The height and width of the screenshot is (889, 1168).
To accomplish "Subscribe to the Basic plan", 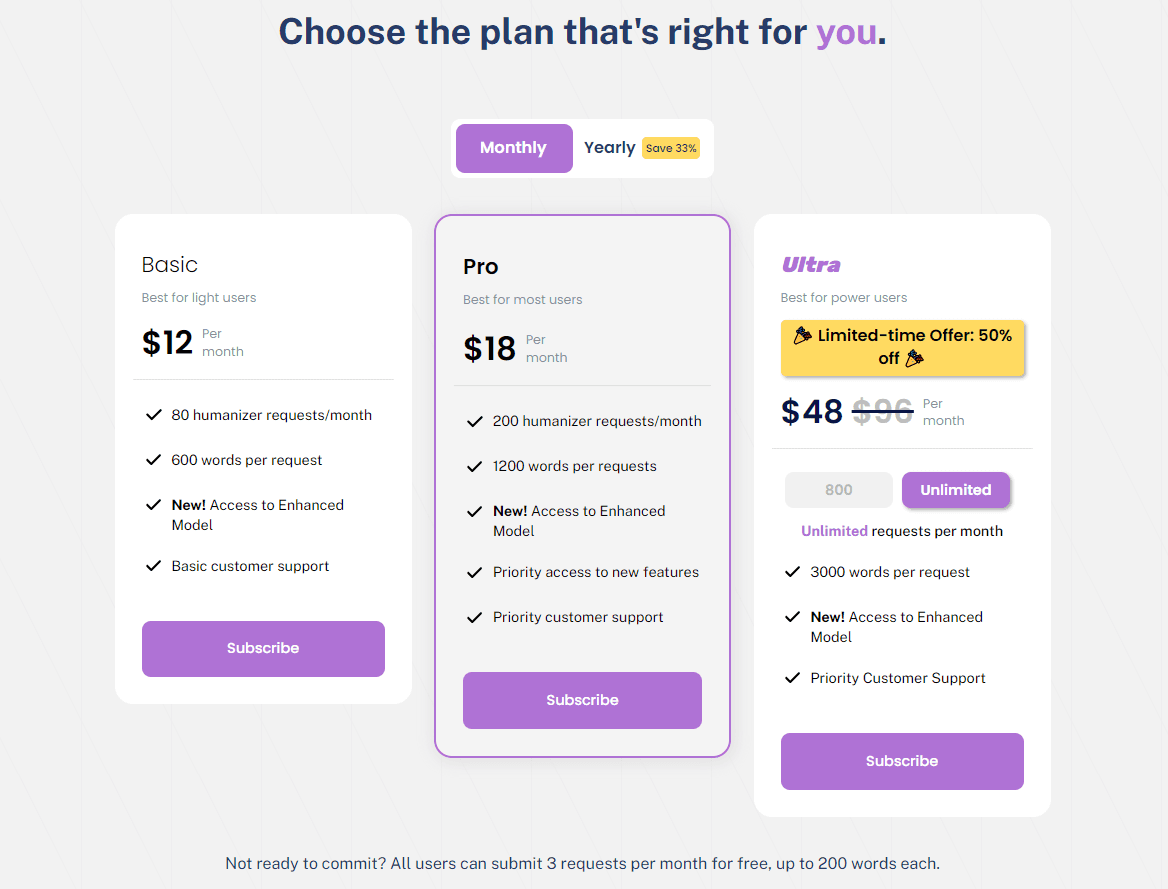I will coord(263,648).
